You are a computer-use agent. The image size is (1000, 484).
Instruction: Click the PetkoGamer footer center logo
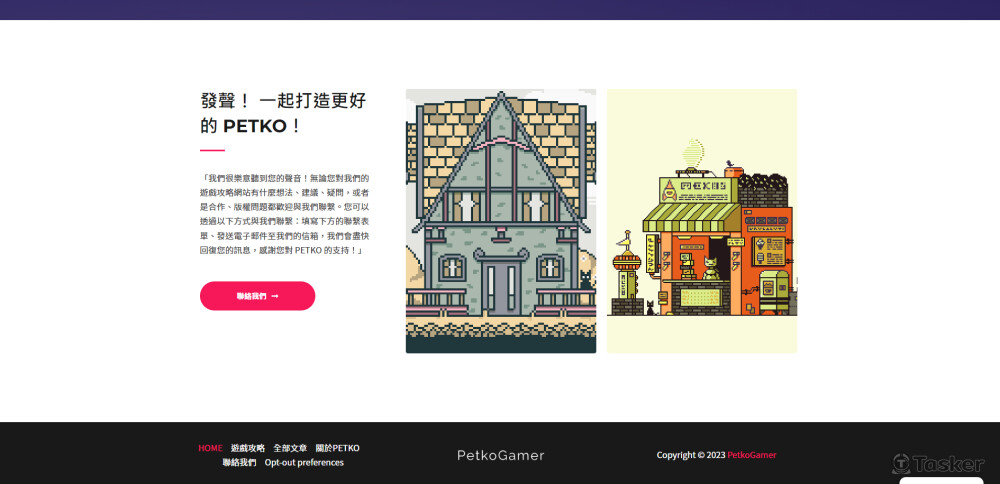(x=500, y=455)
